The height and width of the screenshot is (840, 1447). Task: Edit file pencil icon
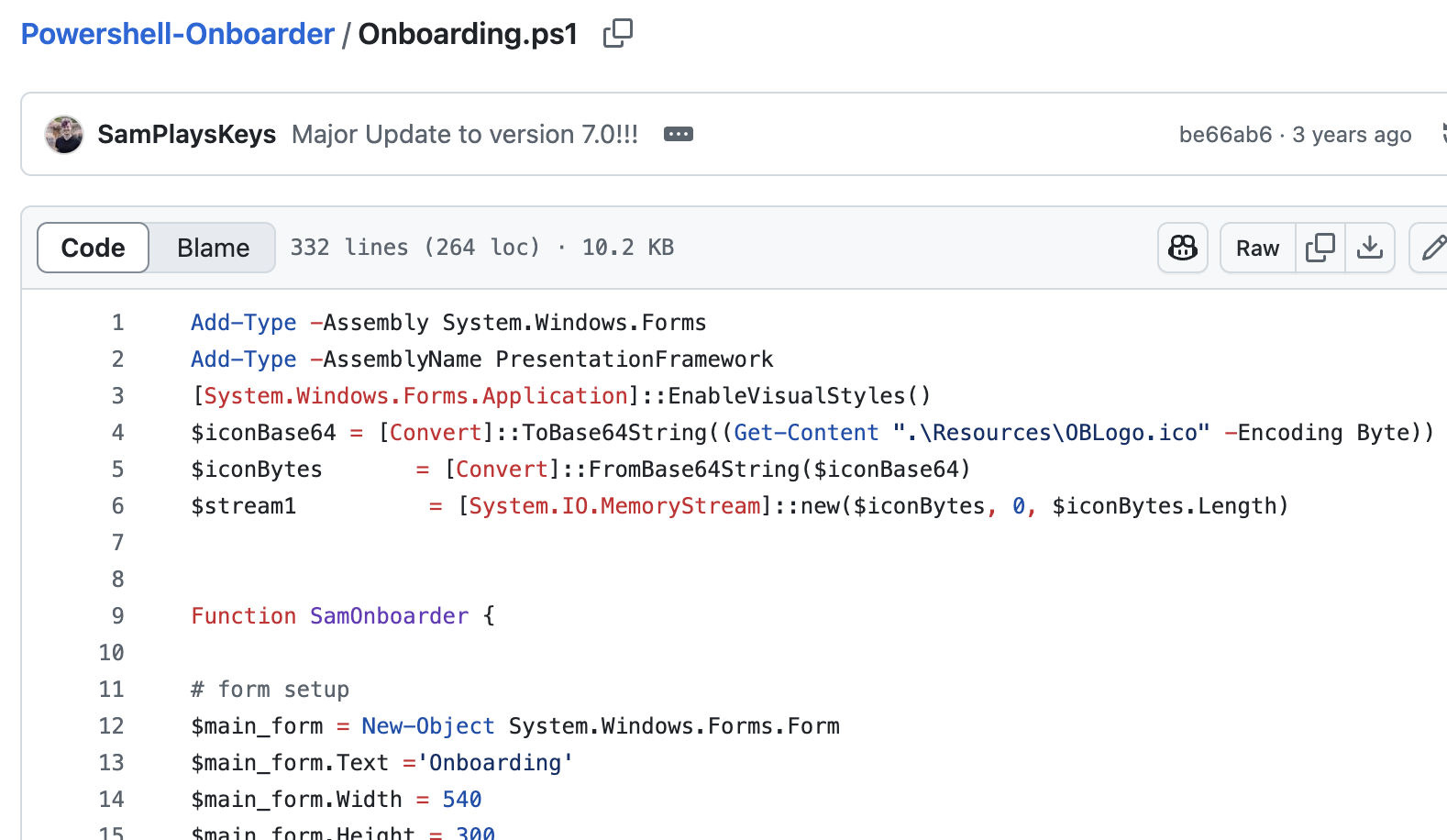(1432, 248)
